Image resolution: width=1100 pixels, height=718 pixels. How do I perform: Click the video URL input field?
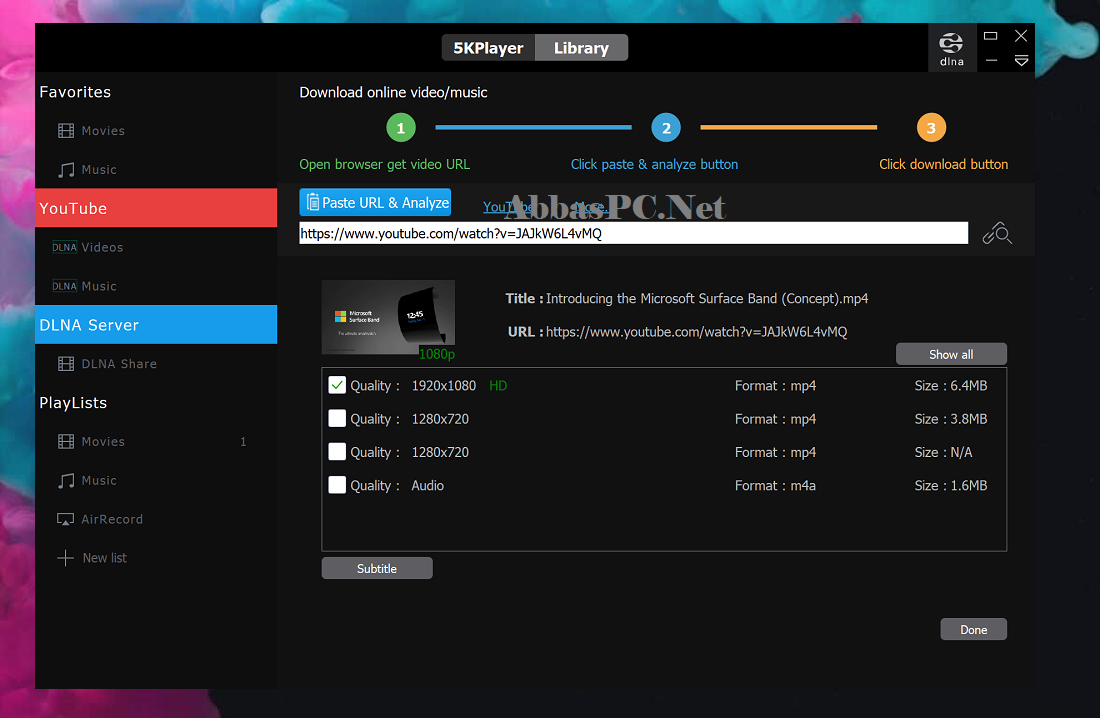point(633,233)
